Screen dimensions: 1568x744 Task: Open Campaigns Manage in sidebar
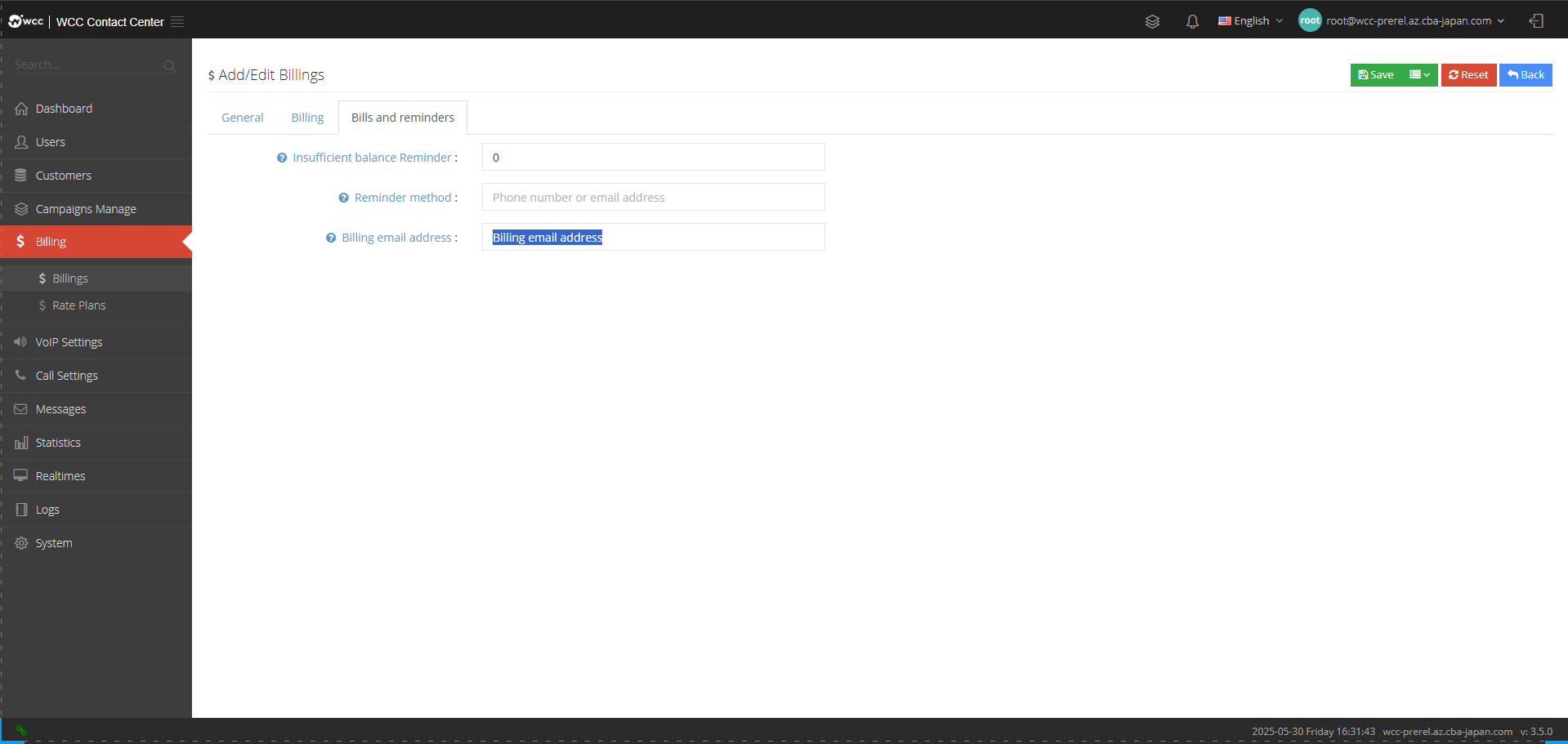[96, 209]
